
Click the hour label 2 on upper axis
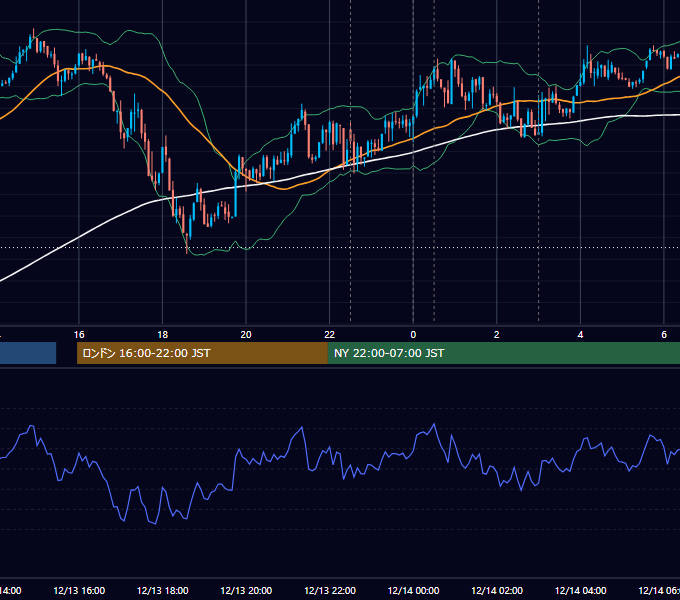[497, 335]
